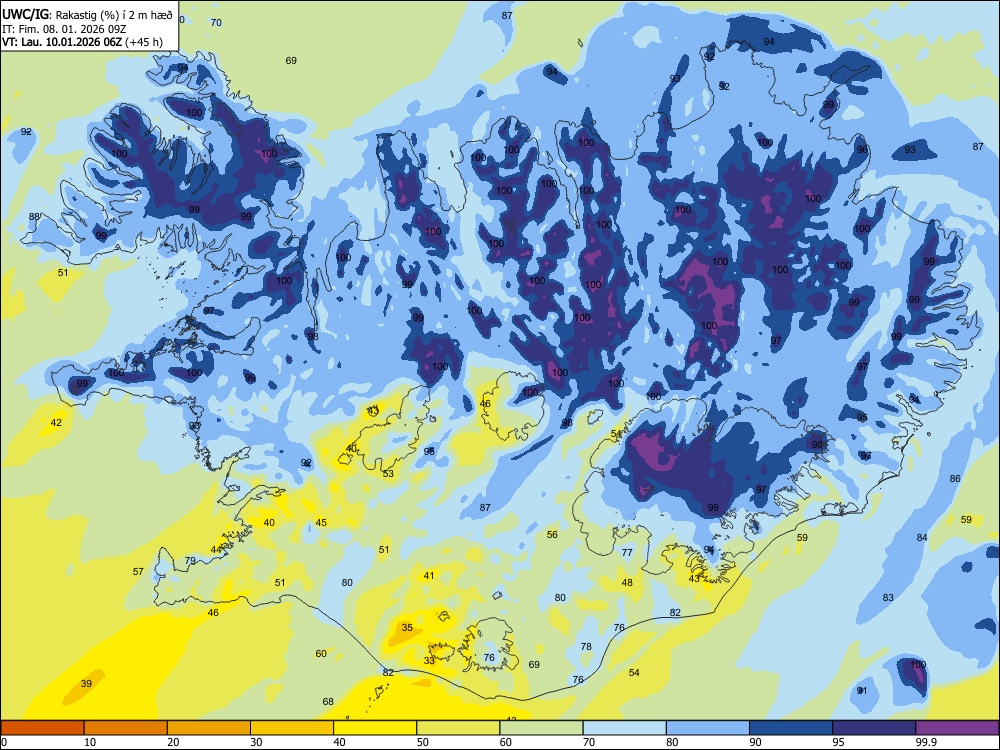Select the '20' legend tick label
The image size is (1000, 750).
[173, 742]
